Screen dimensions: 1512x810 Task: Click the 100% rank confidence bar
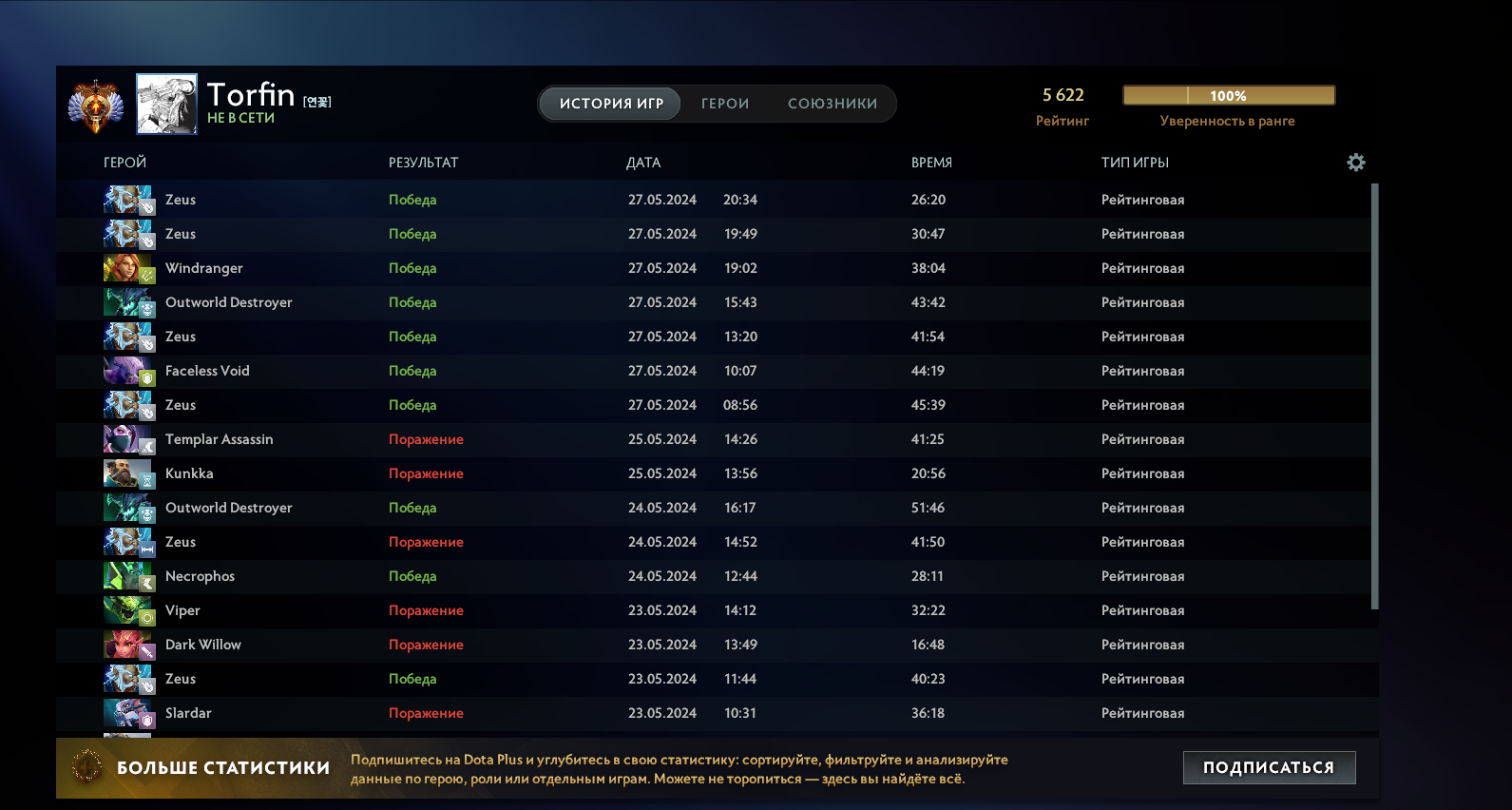tap(1229, 95)
